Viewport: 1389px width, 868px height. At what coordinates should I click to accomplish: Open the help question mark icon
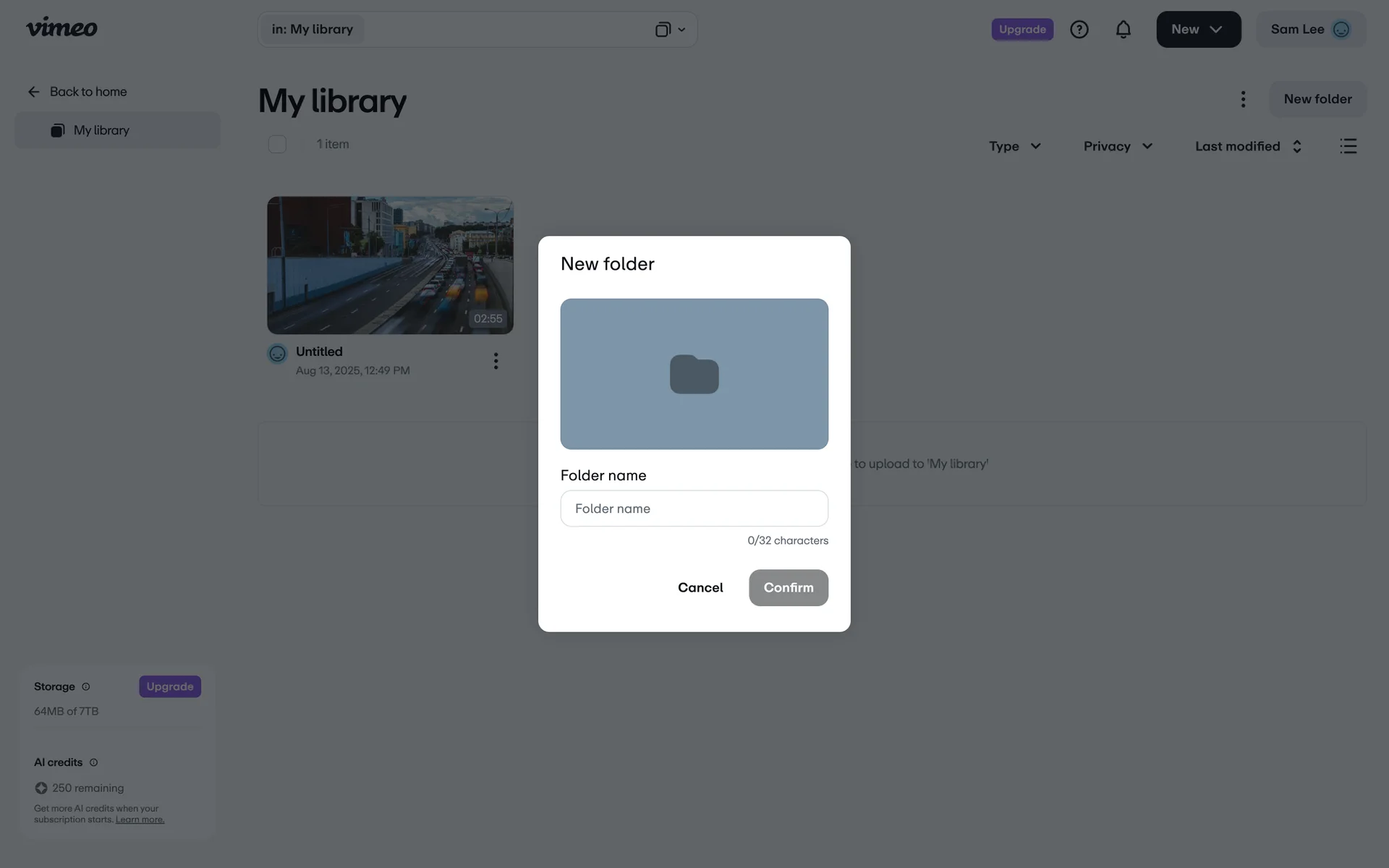[x=1079, y=30]
